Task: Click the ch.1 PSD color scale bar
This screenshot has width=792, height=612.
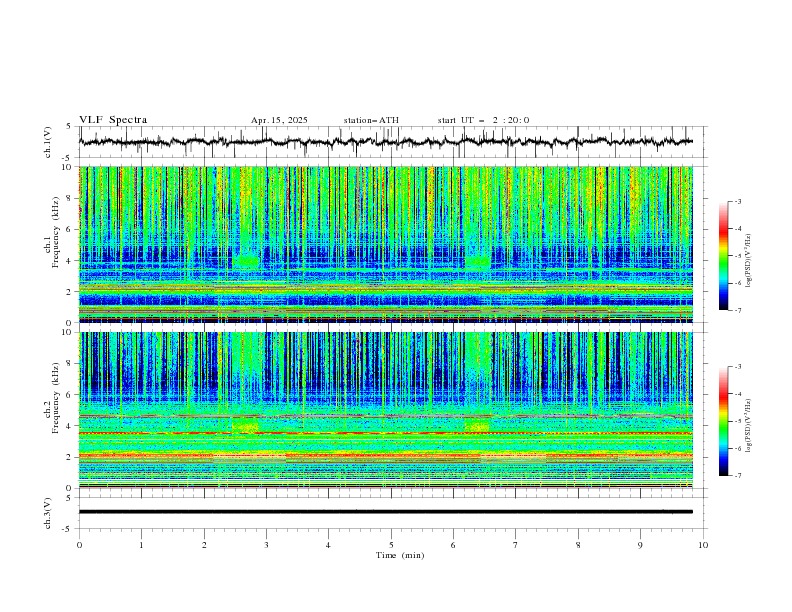Action: [x=723, y=256]
